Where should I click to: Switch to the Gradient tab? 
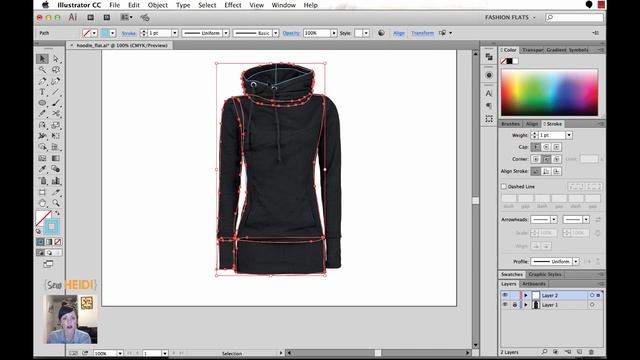[555, 50]
